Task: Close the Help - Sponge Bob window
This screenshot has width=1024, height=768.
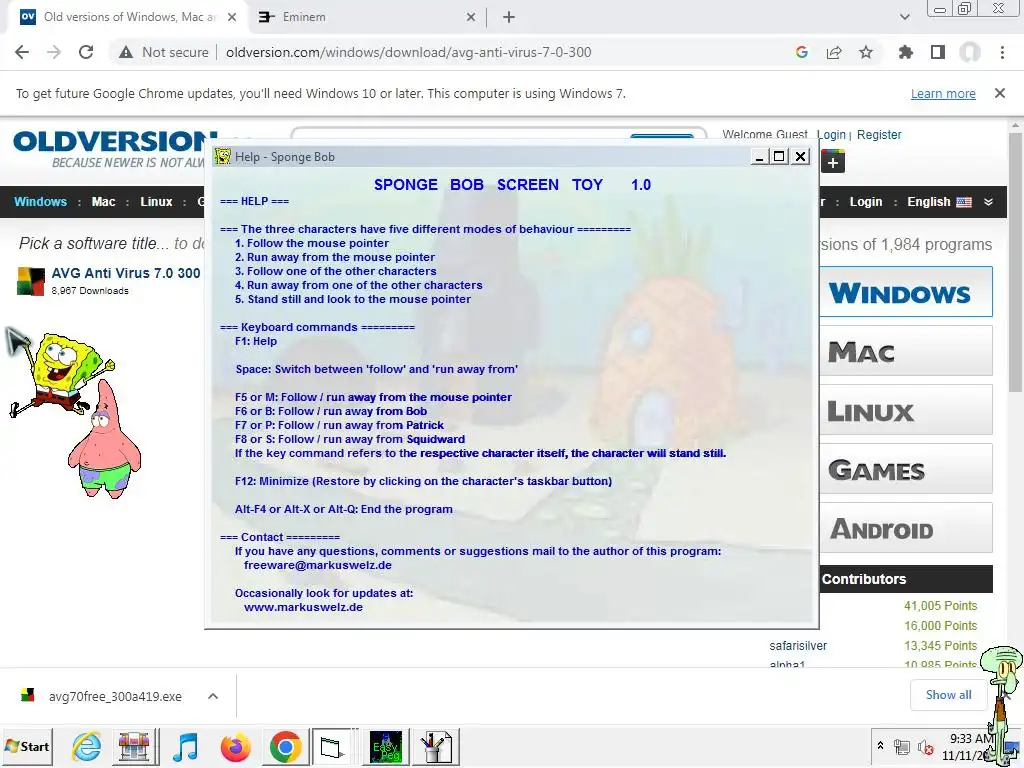Action: [x=800, y=157]
